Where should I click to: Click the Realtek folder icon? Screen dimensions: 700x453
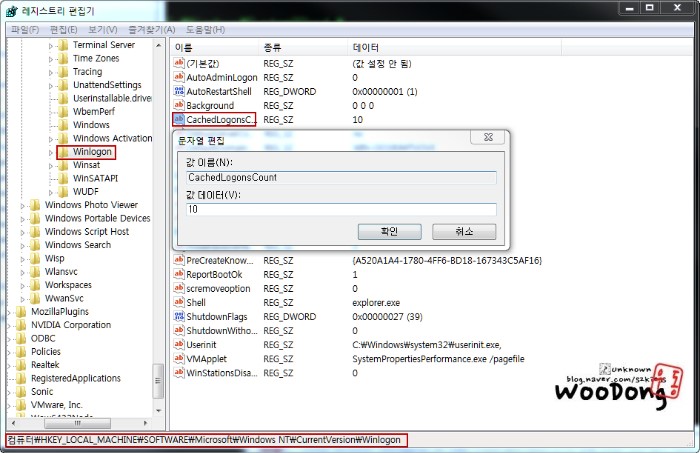click(21, 365)
